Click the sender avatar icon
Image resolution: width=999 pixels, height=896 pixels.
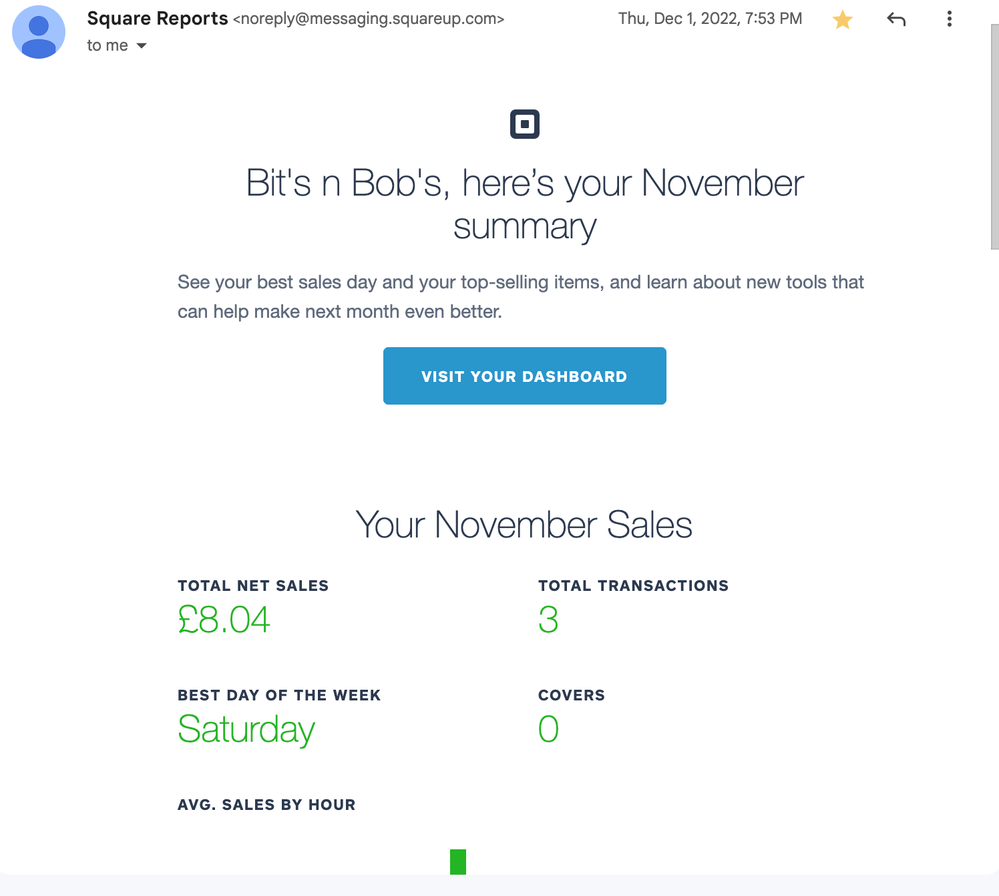39,32
